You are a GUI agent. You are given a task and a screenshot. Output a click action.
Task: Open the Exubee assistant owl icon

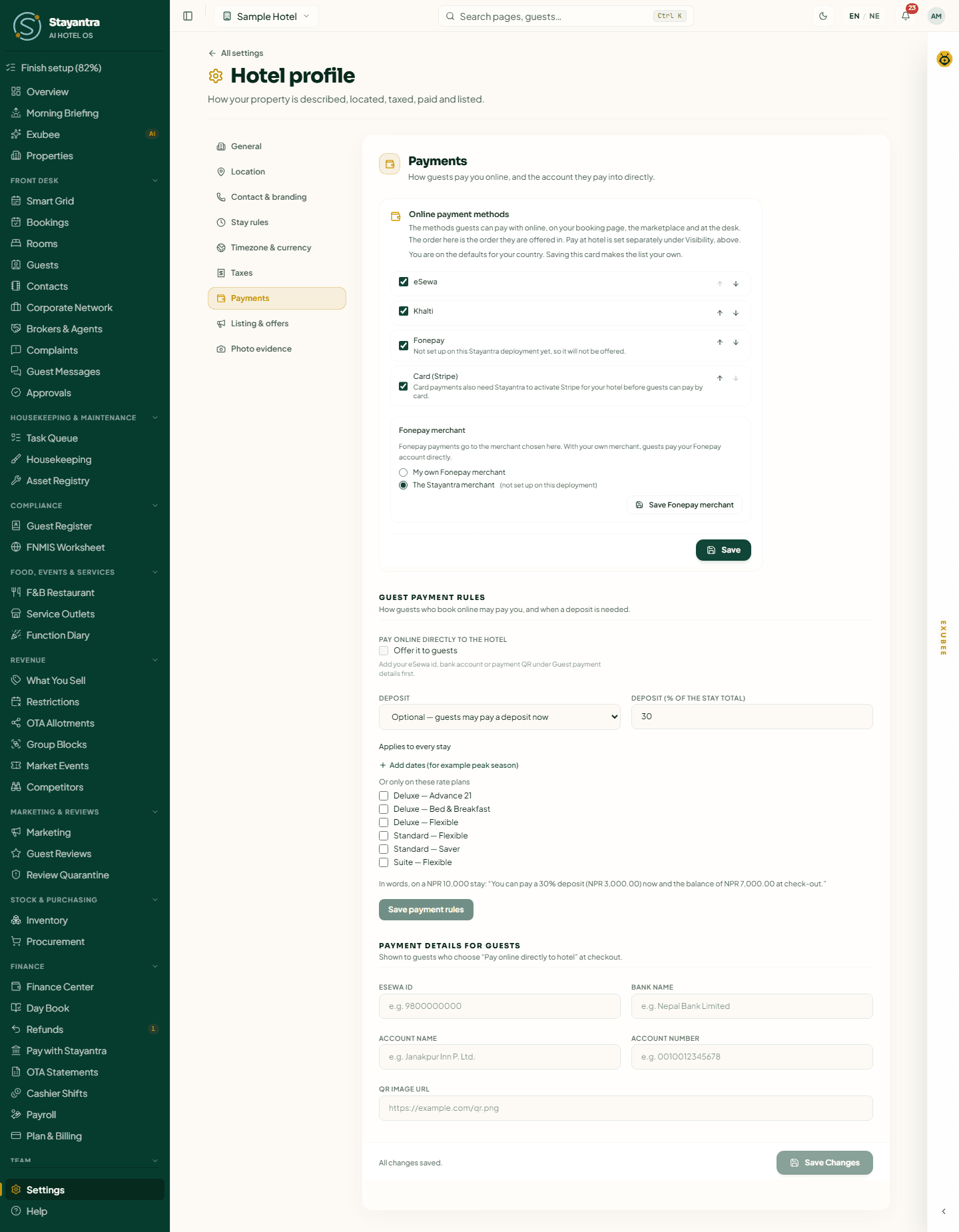pyautogui.click(x=944, y=59)
